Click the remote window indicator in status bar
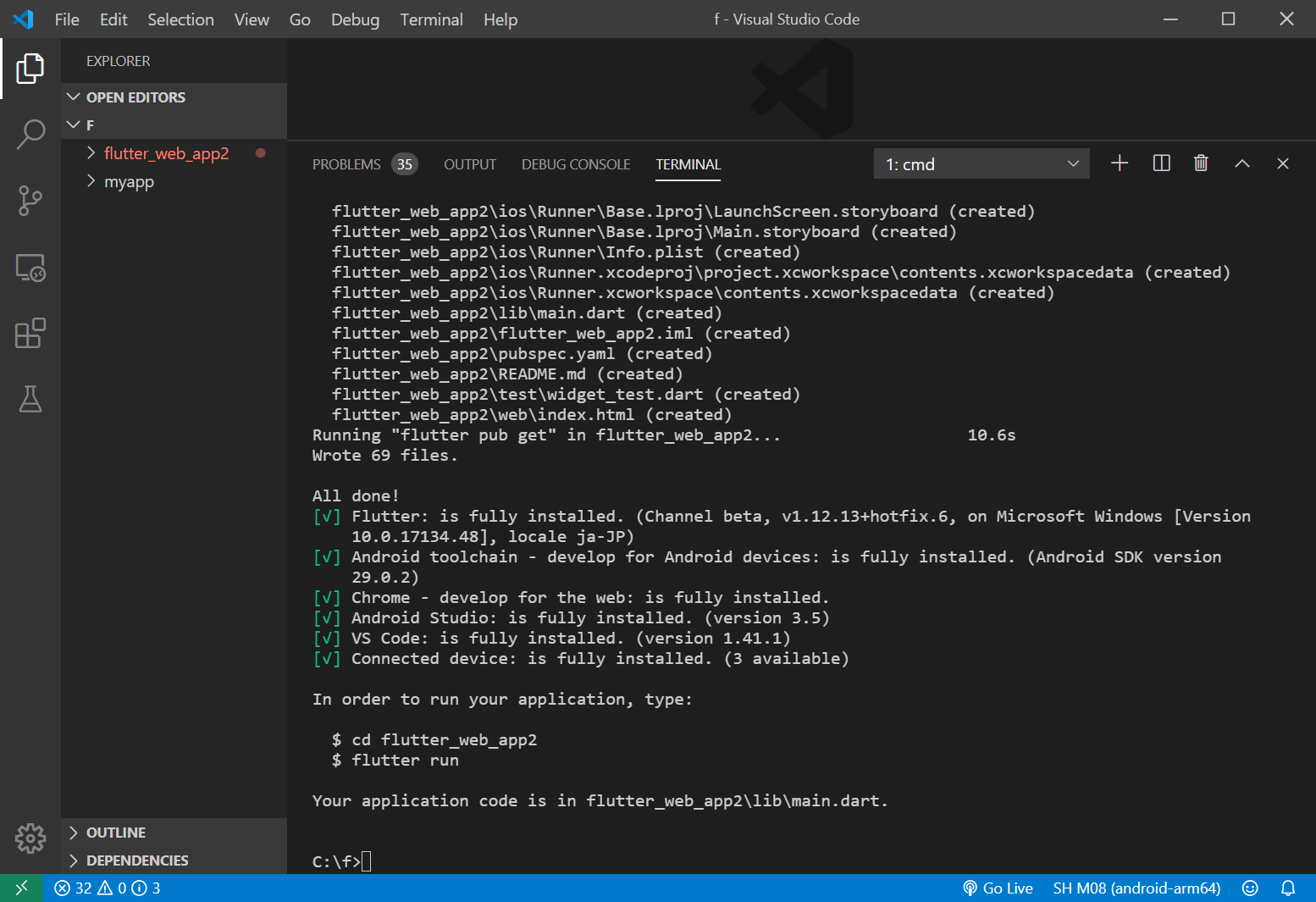The height and width of the screenshot is (902, 1316). coord(22,888)
